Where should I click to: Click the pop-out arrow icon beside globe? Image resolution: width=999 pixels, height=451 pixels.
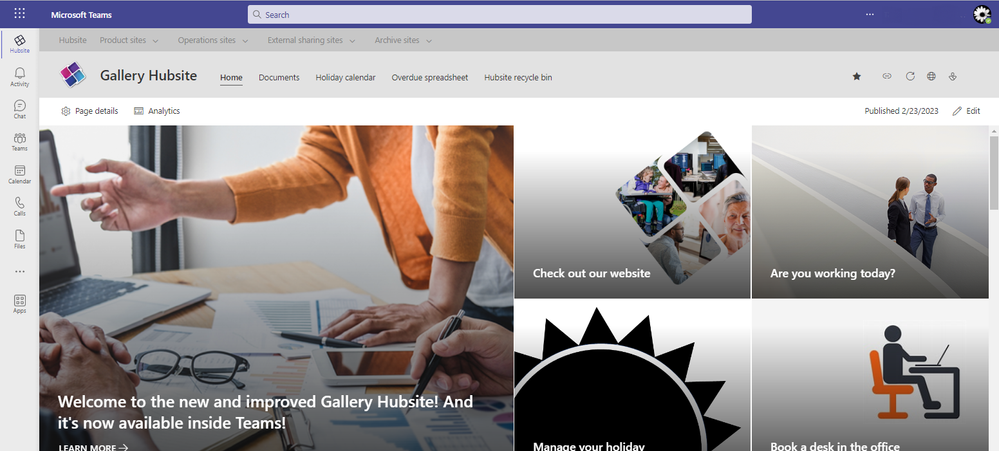click(x=952, y=76)
